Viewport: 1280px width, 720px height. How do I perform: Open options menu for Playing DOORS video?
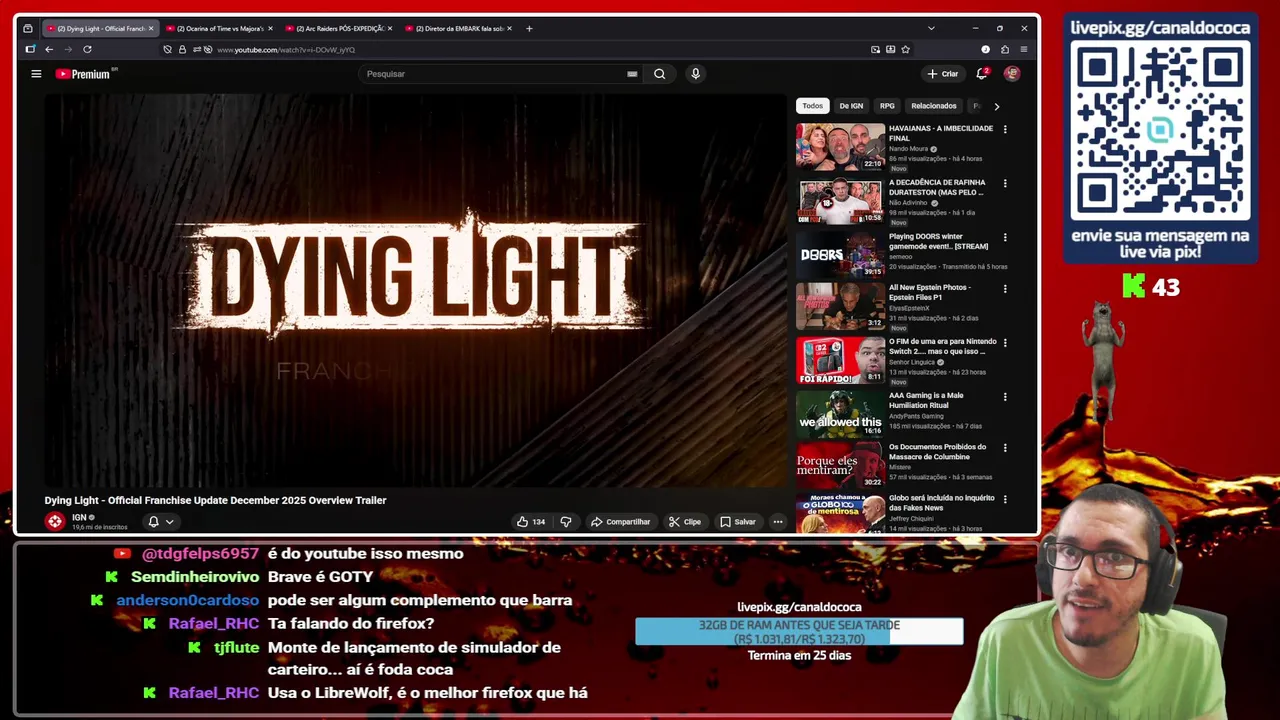coord(1005,237)
